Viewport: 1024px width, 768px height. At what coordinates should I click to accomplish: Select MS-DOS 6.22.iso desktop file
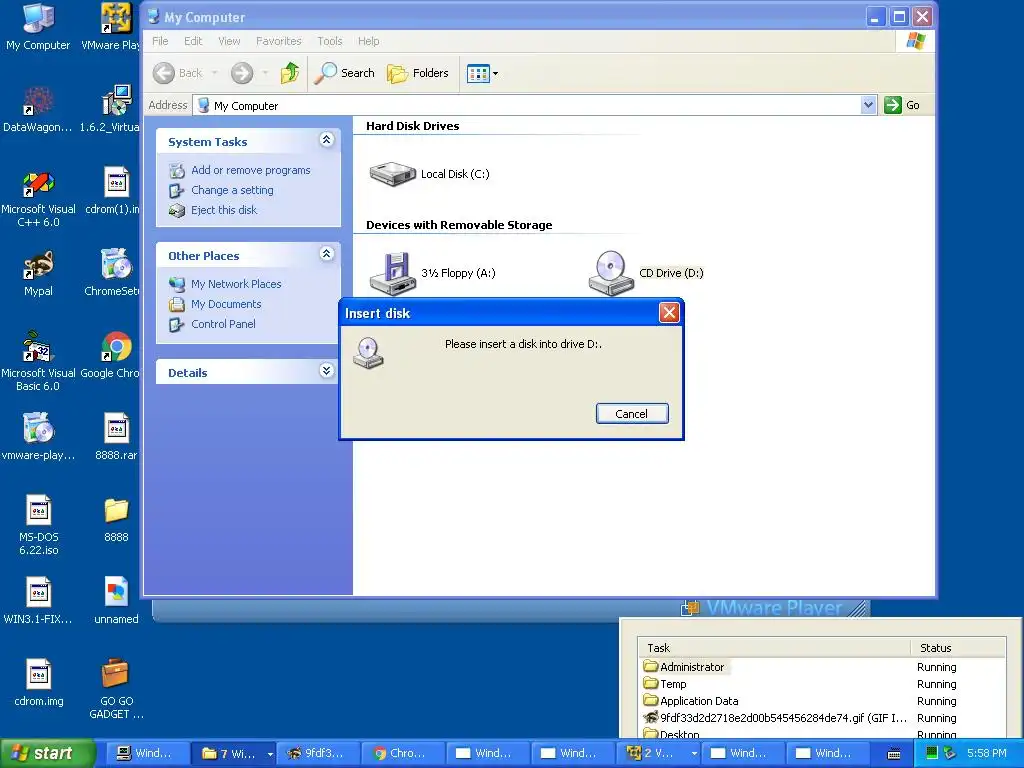click(38, 526)
